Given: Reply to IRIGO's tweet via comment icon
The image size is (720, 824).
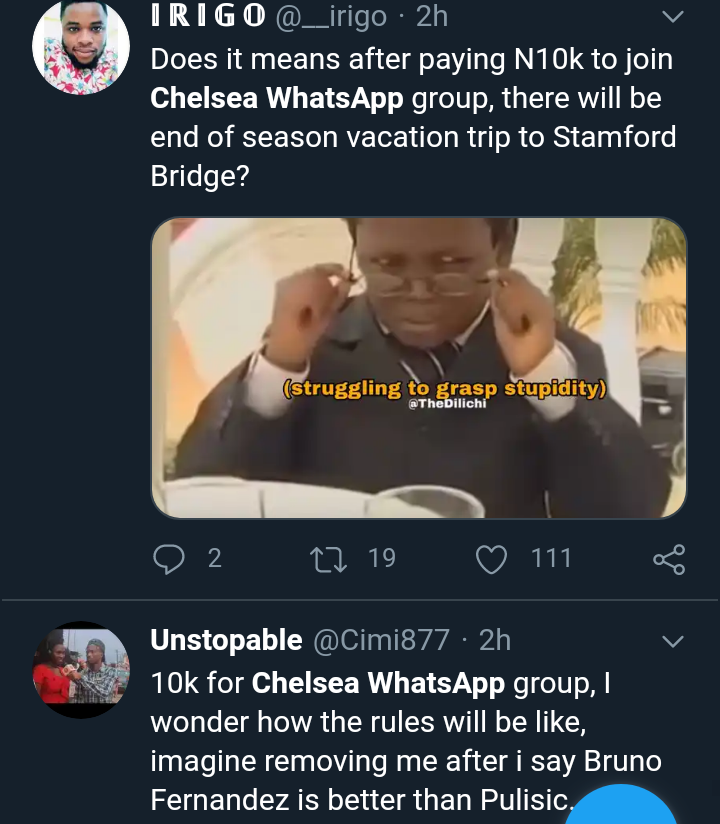Looking at the screenshot, I should click(x=168, y=558).
